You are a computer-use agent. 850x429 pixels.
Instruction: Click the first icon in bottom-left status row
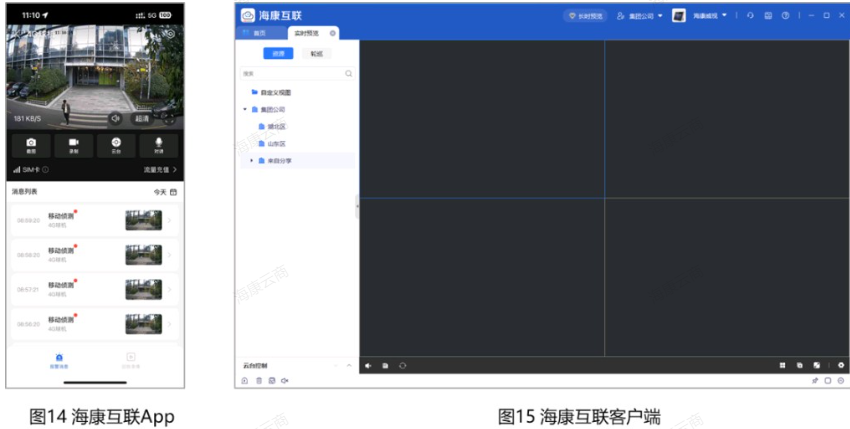tap(245, 381)
